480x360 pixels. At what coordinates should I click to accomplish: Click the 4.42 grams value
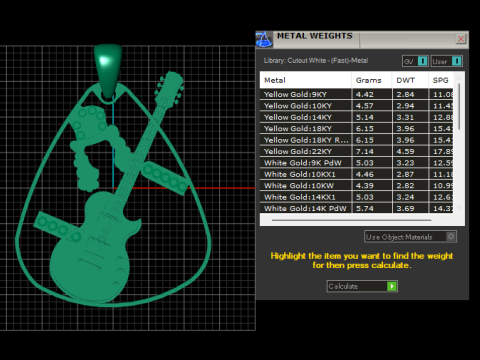click(365, 94)
